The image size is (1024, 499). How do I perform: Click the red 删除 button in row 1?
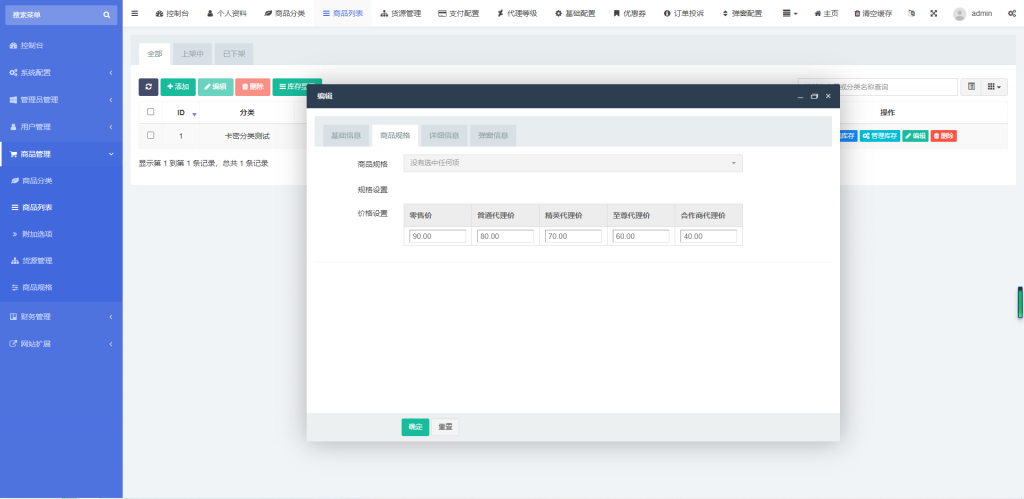944,136
